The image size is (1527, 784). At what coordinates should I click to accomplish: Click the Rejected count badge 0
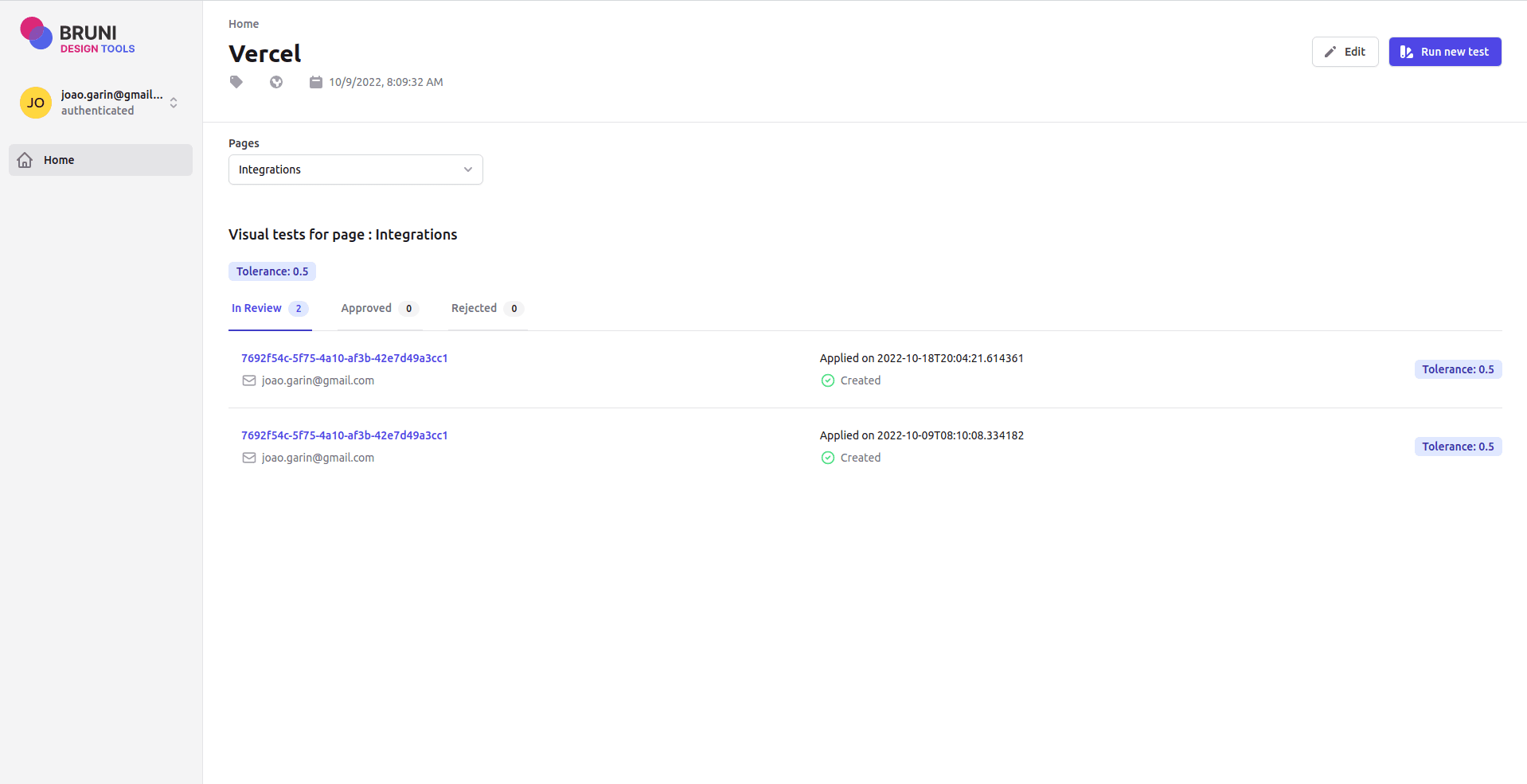click(x=514, y=309)
